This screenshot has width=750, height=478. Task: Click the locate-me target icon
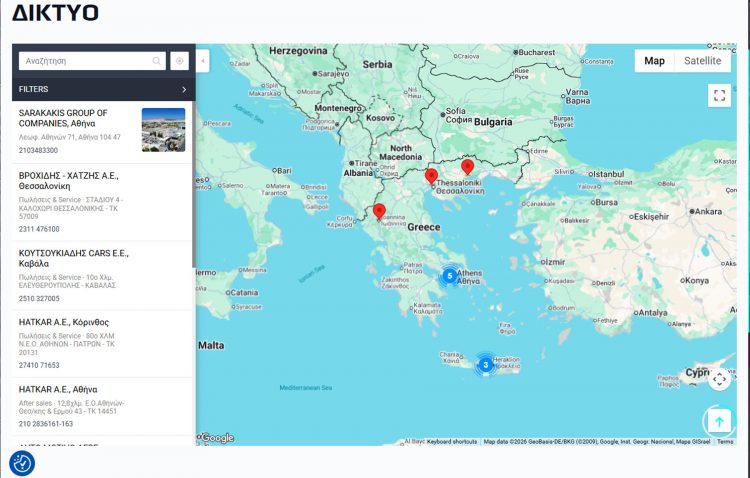(x=179, y=61)
